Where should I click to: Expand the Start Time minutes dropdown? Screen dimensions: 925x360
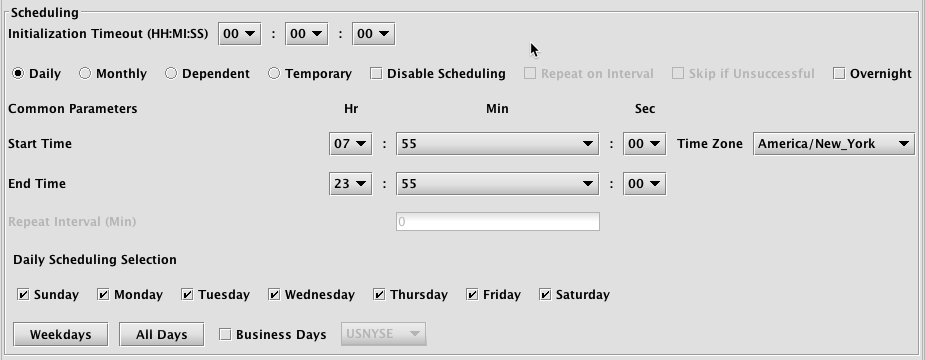[x=497, y=144]
